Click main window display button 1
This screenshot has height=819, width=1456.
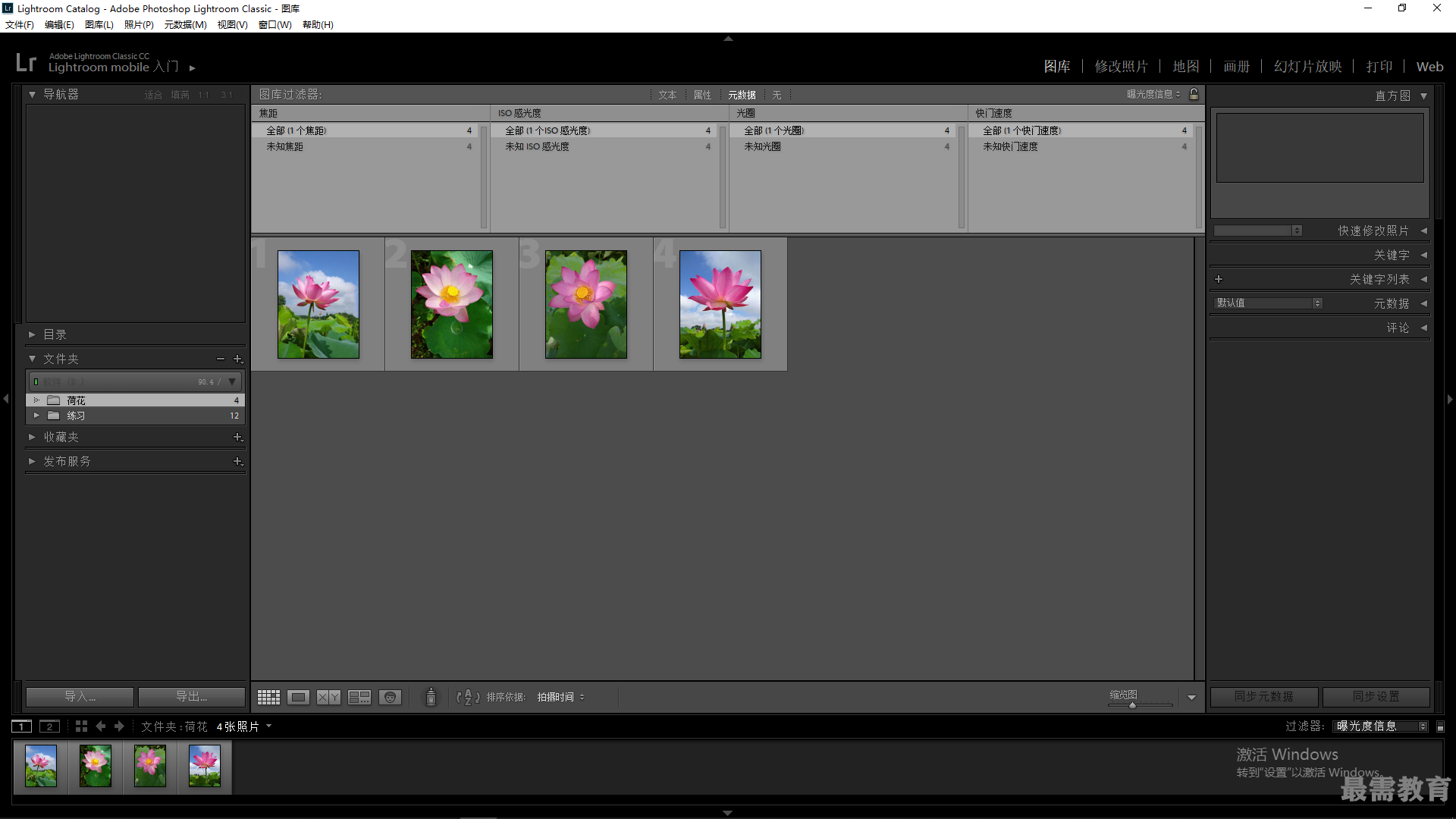22,726
